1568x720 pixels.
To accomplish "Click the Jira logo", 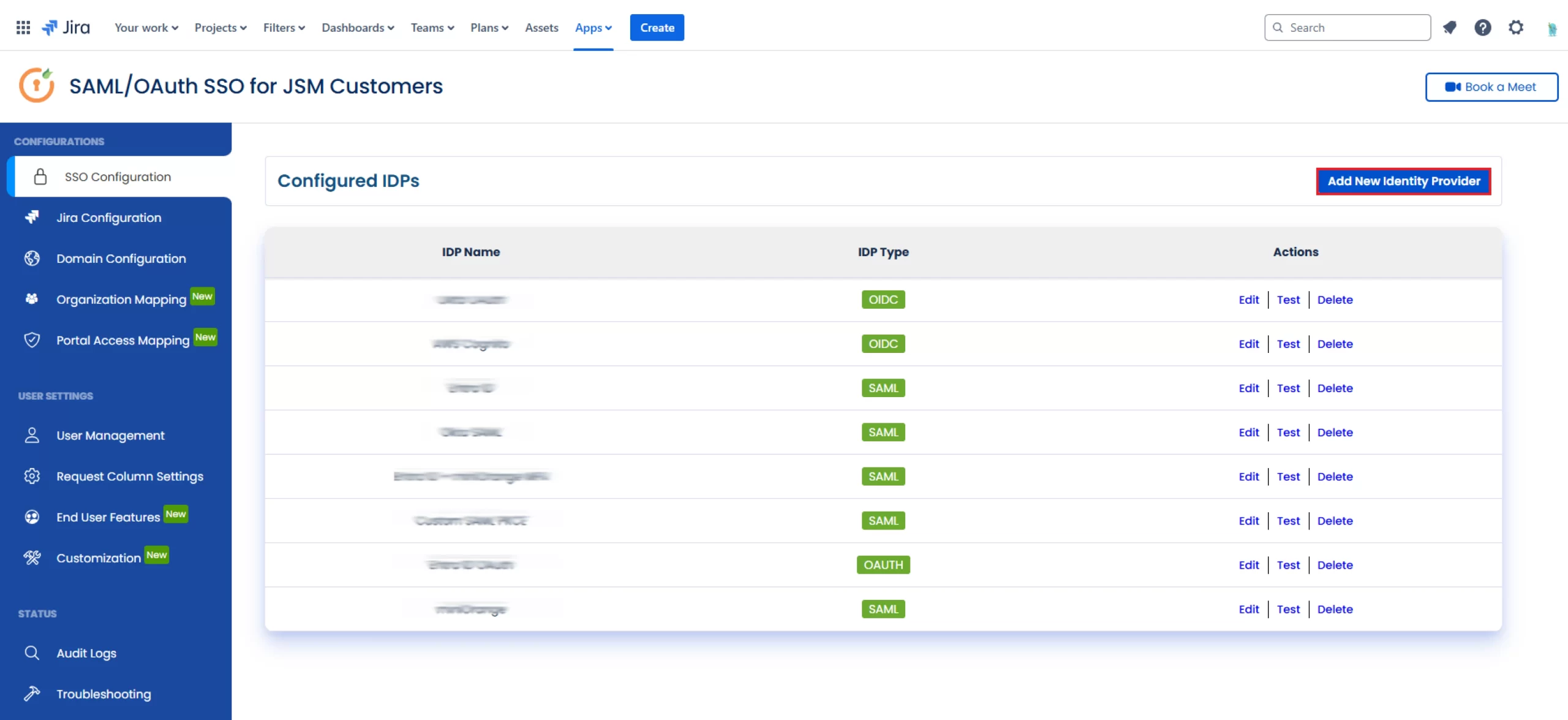I will 66,28.
